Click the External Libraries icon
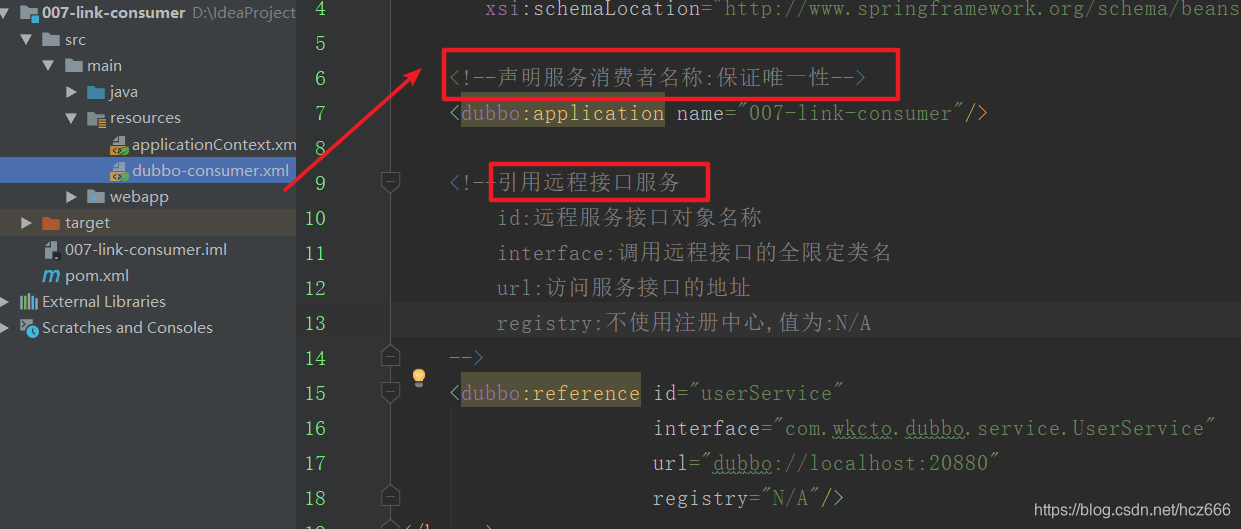The height and width of the screenshot is (529, 1241). coord(29,302)
